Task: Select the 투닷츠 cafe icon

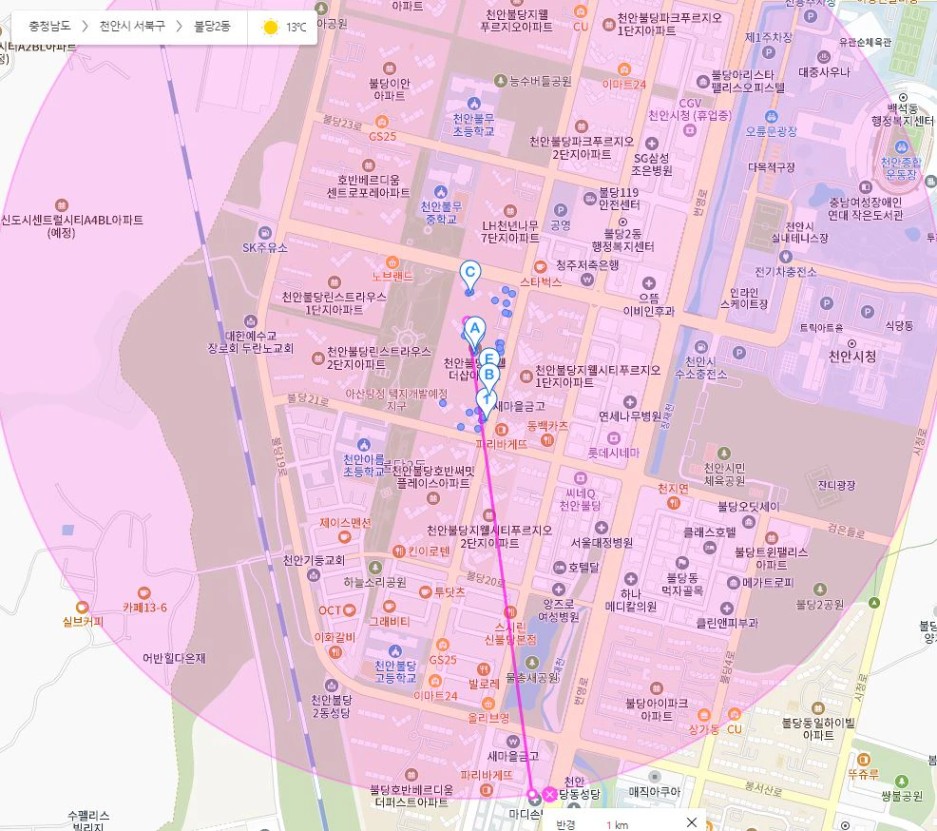Action: coord(425,592)
